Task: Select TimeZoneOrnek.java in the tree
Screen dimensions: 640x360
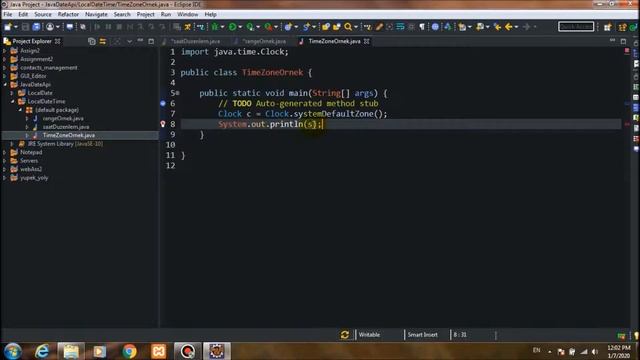Action: click(x=69, y=135)
